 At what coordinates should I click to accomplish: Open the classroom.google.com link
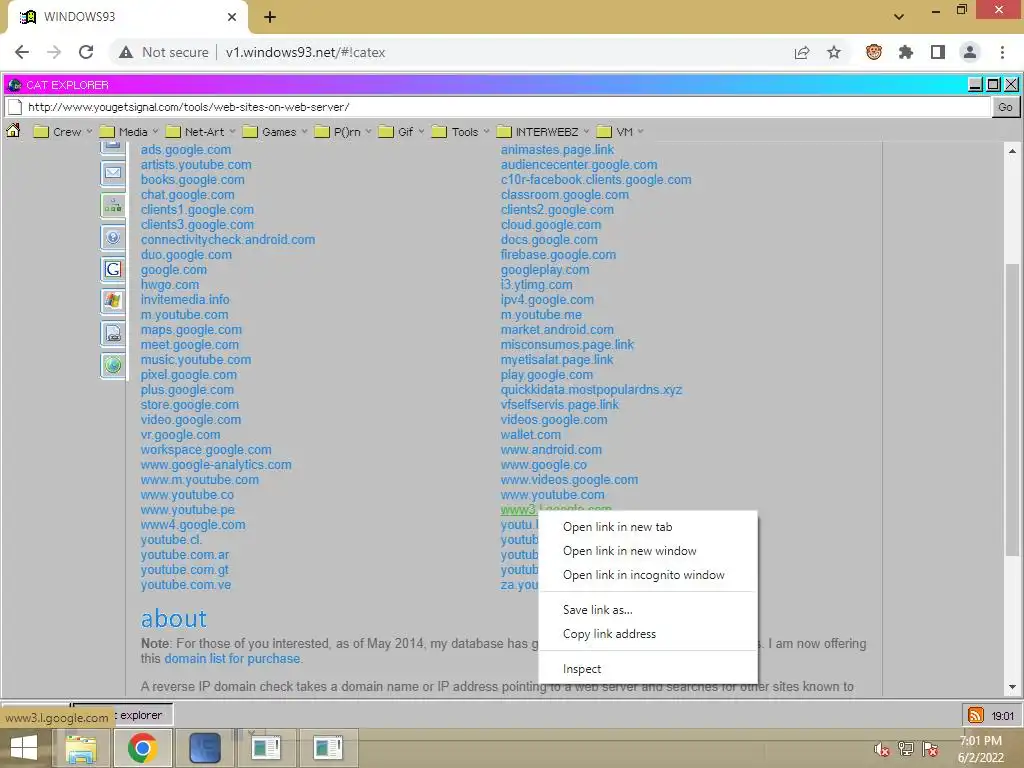[x=565, y=195]
